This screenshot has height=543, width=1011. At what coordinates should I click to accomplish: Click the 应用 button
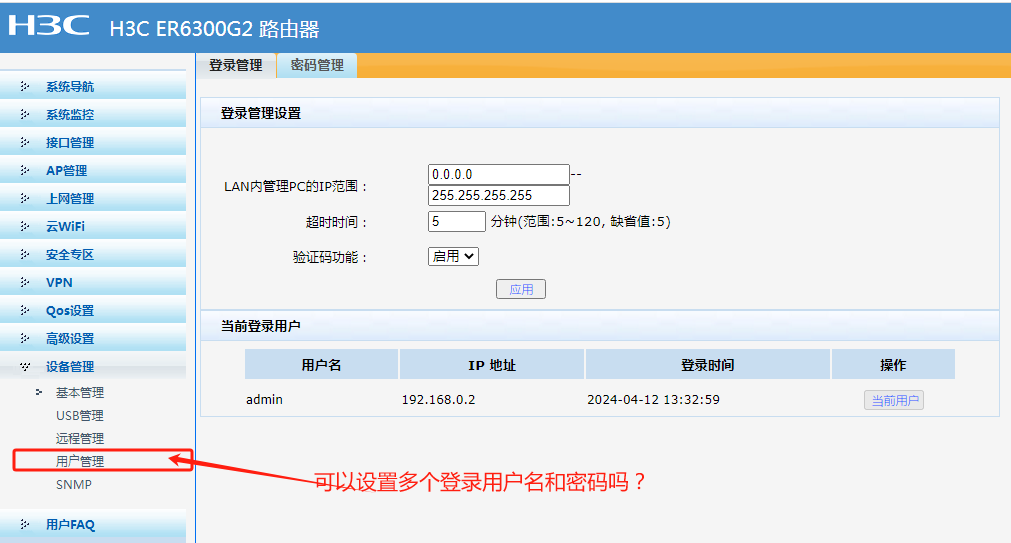point(521,289)
